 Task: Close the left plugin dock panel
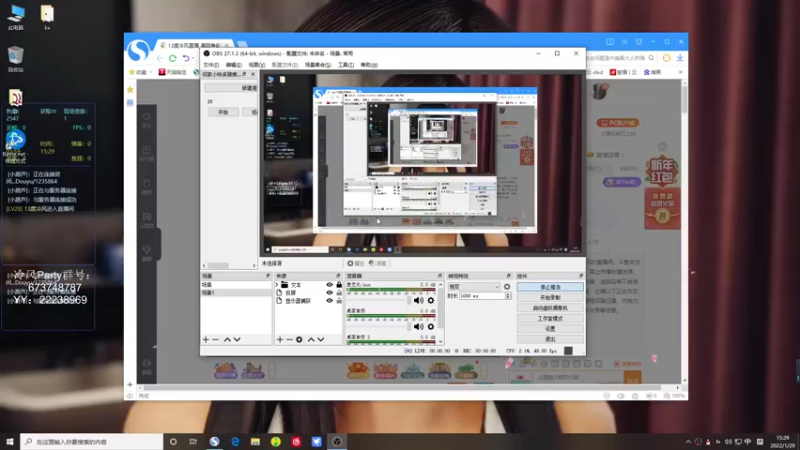click(253, 74)
